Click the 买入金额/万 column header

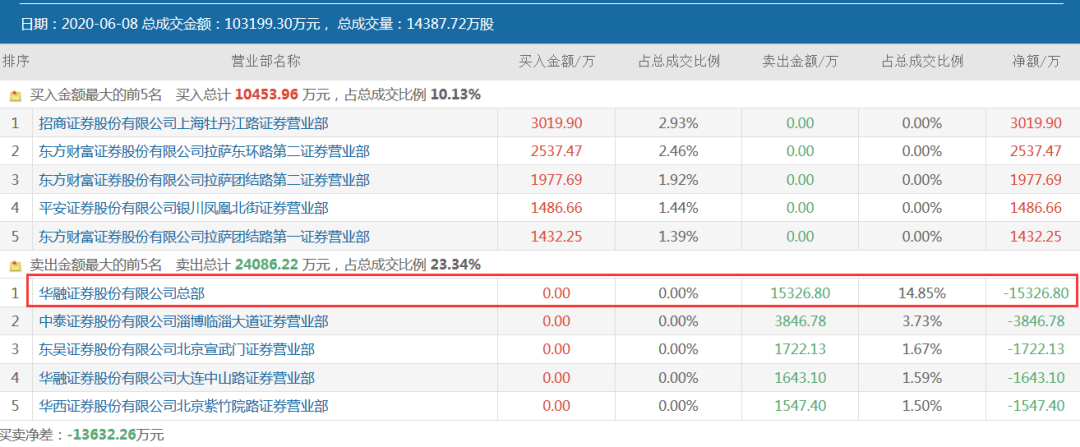click(556, 61)
